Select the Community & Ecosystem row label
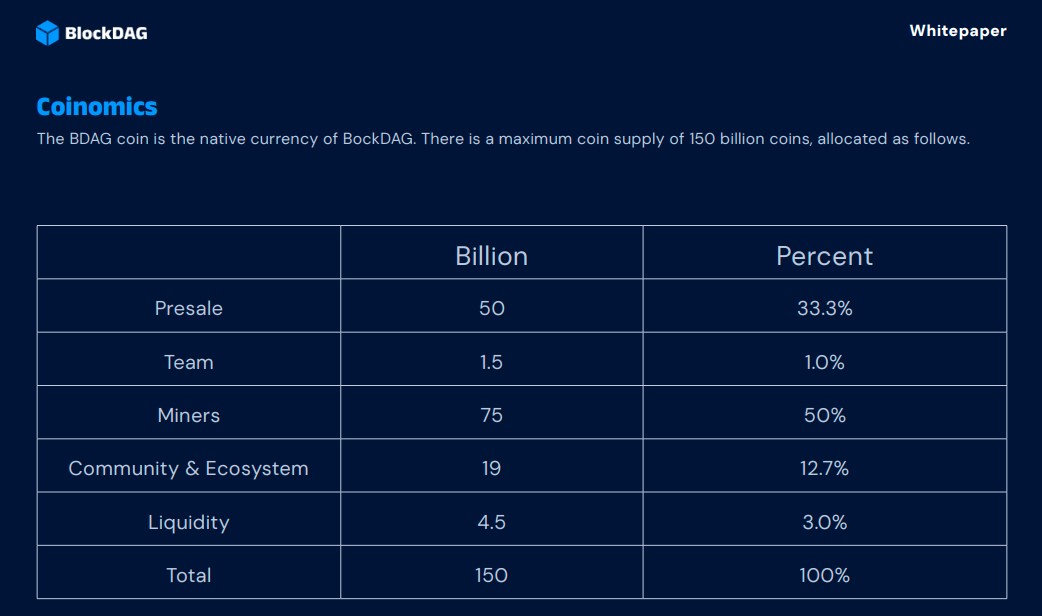This screenshot has height=616, width=1042. tap(188, 468)
